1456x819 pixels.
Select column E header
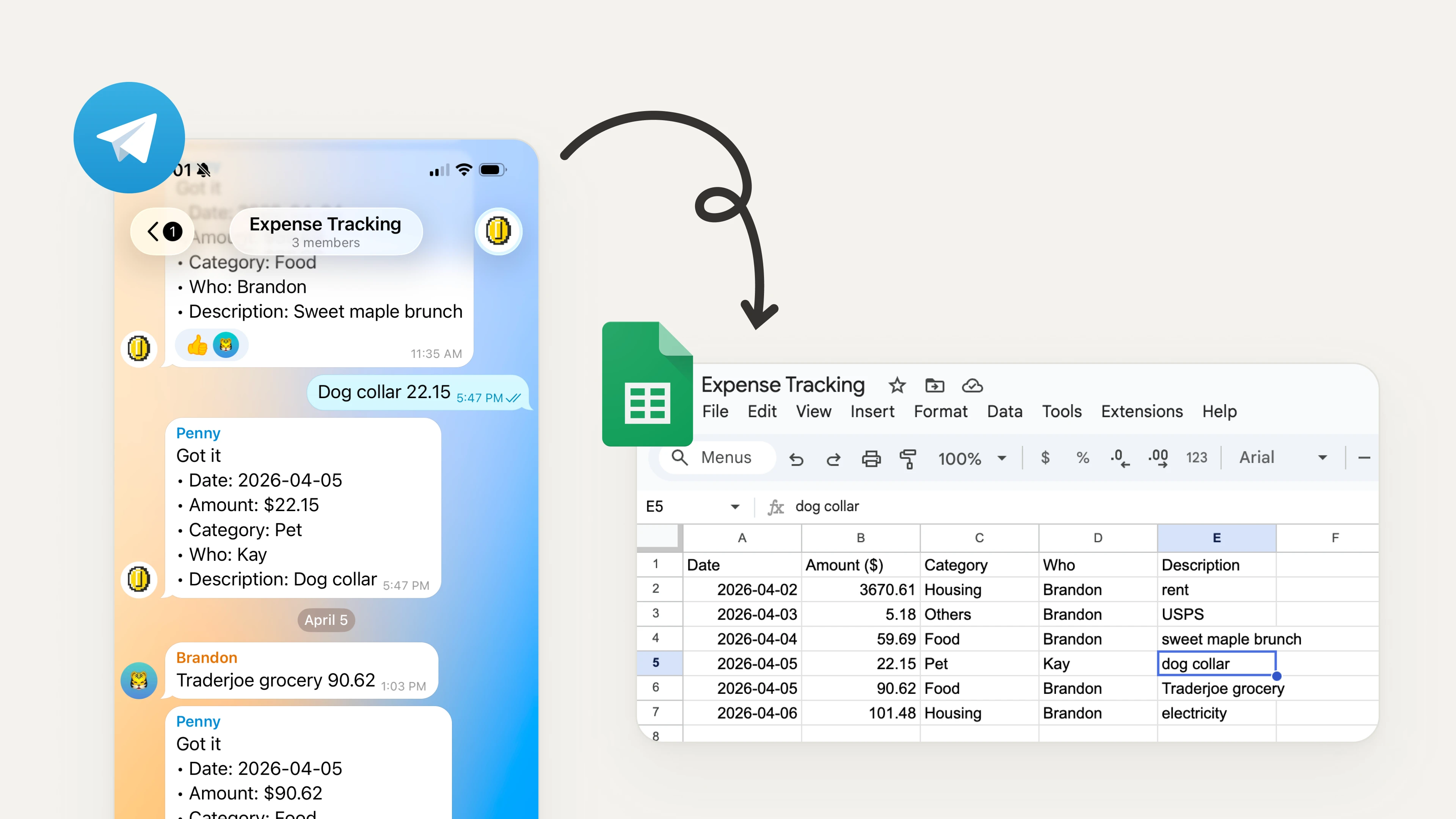[1216, 538]
